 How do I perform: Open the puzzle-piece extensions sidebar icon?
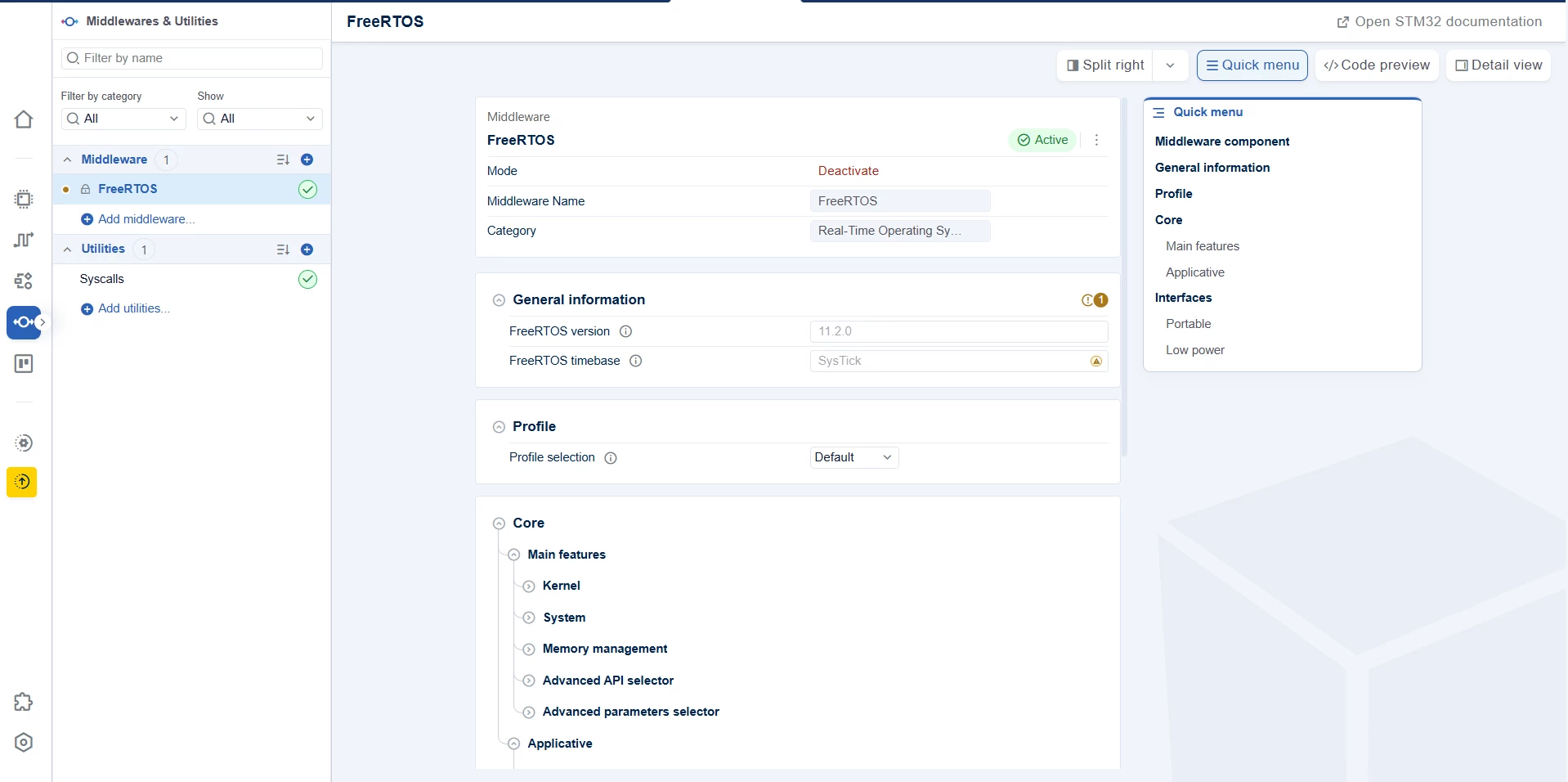click(x=24, y=702)
